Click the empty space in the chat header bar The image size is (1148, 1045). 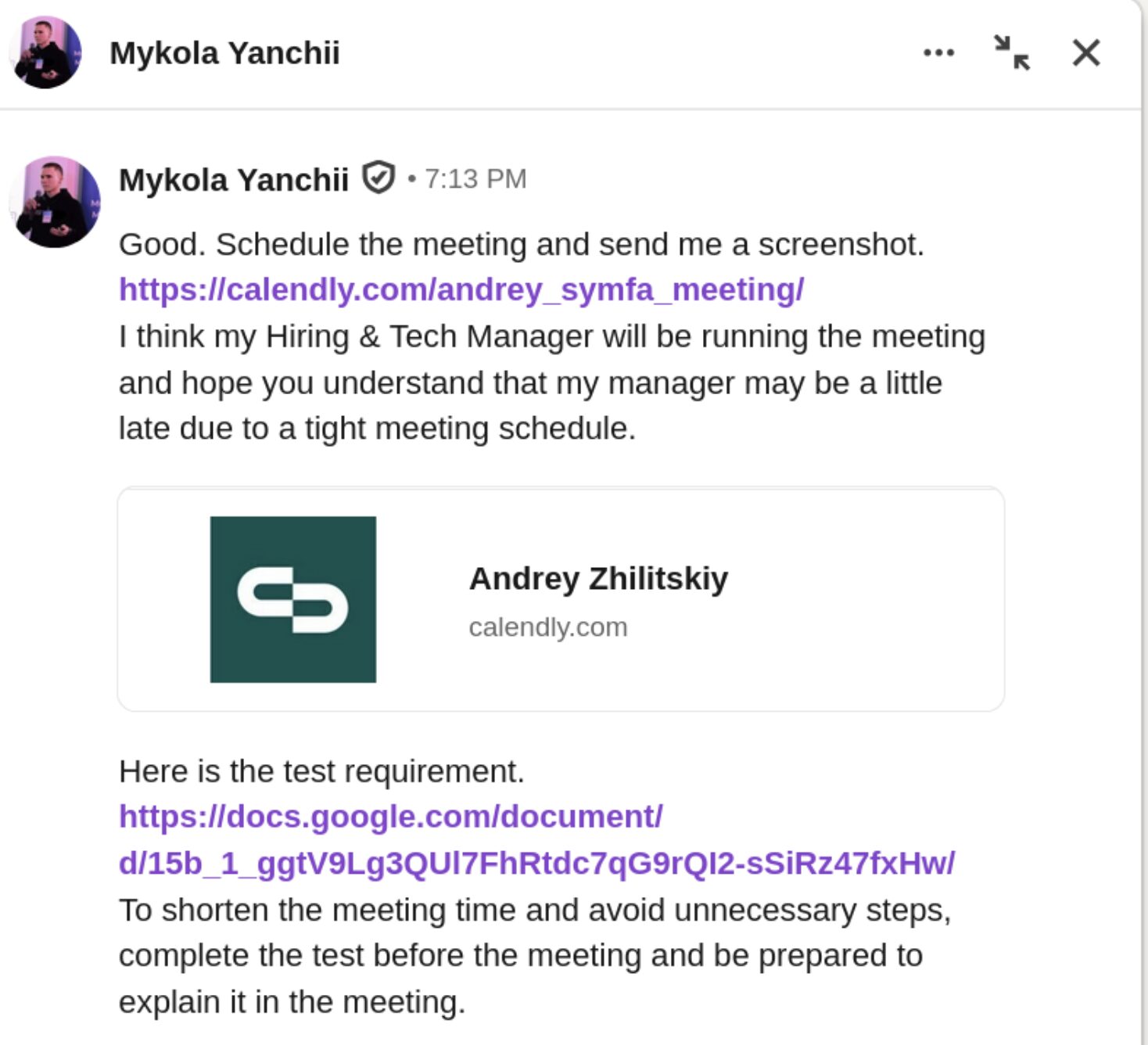626,53
